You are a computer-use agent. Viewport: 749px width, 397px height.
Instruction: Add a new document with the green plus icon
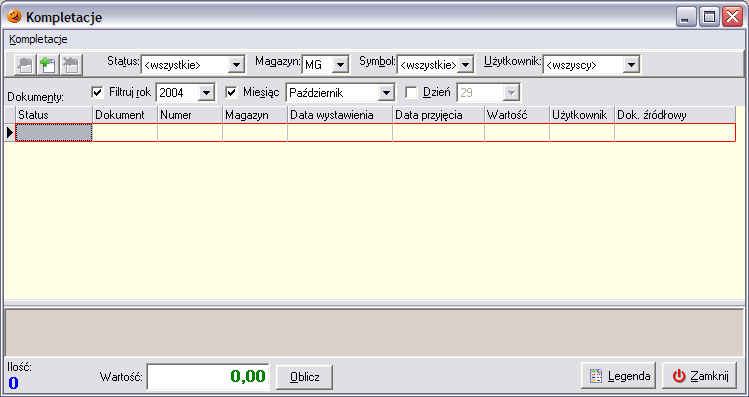48,64
